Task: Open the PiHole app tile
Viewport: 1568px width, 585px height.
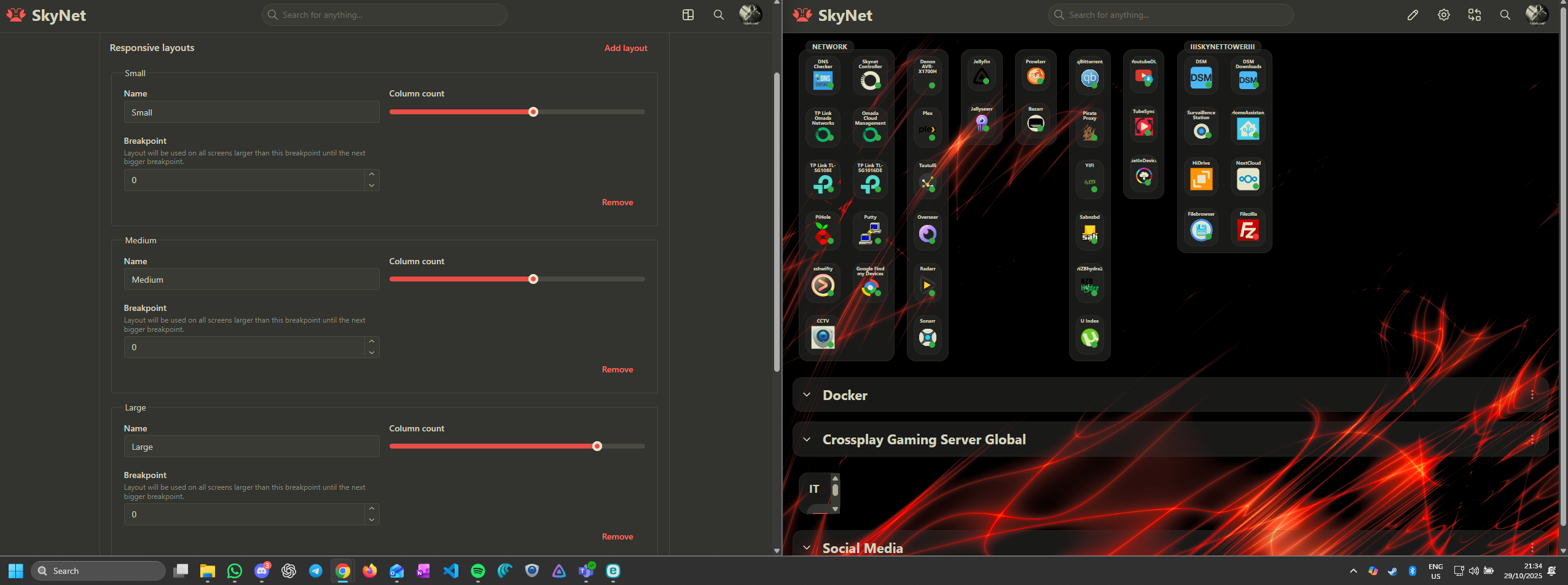Action: pyautogui.click(x=823, y=230)
